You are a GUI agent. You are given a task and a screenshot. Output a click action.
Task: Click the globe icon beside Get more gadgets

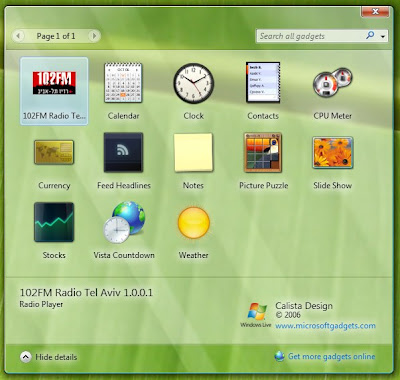279,356
